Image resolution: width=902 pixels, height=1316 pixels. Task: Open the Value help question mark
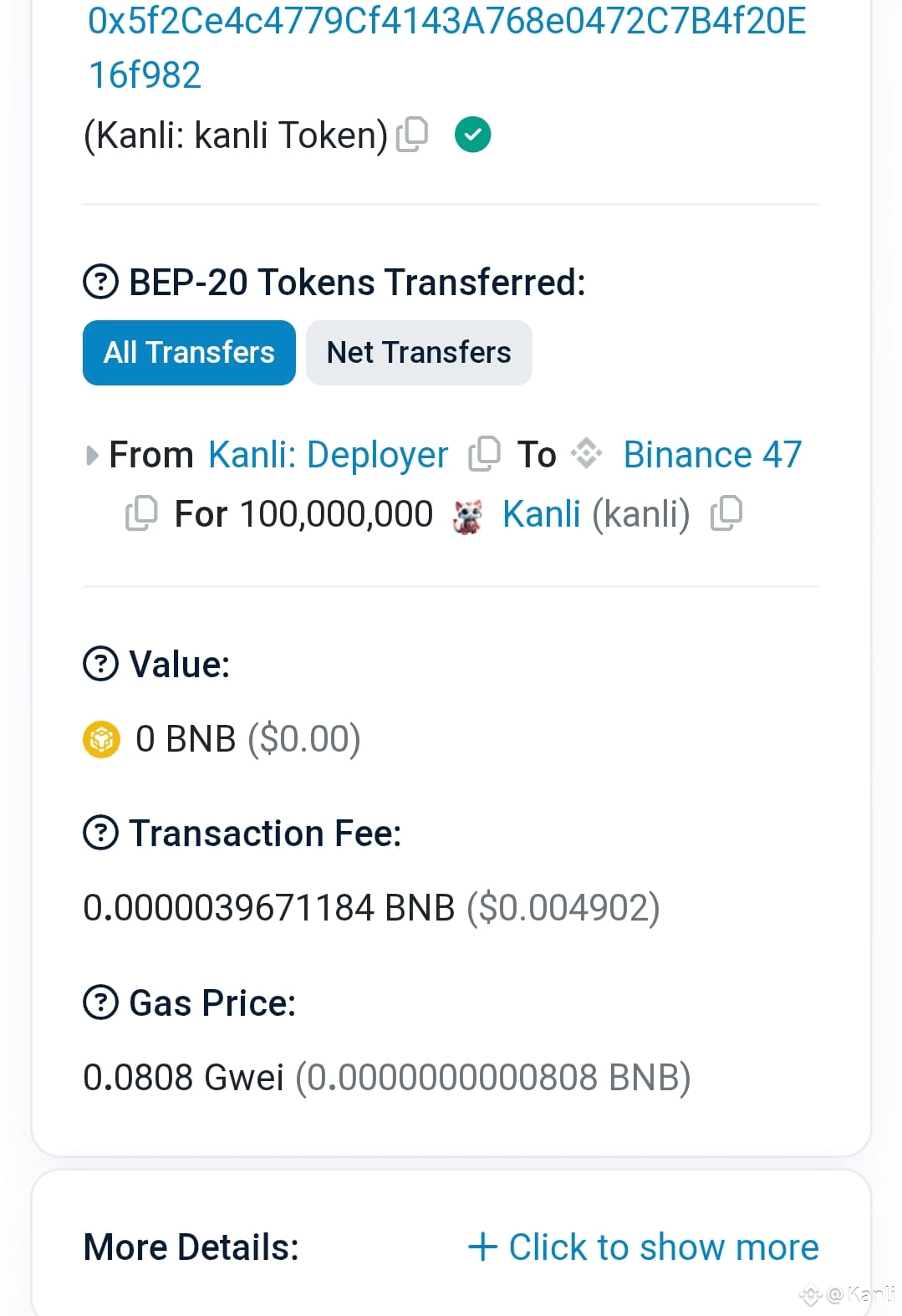[101, 664]
